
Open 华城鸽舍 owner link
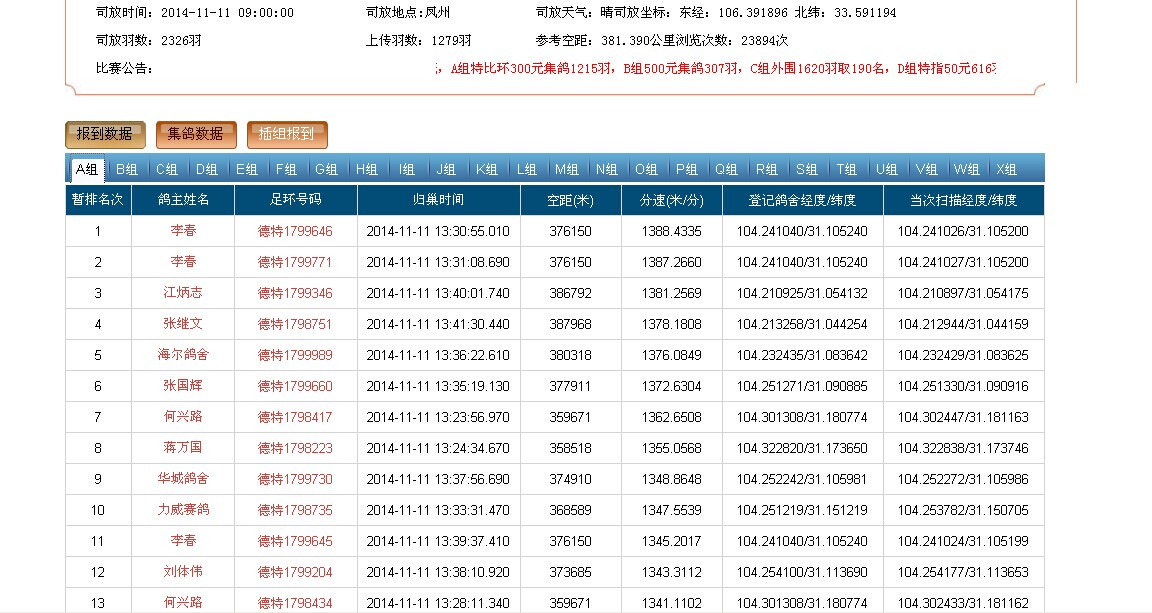point(183,479)
